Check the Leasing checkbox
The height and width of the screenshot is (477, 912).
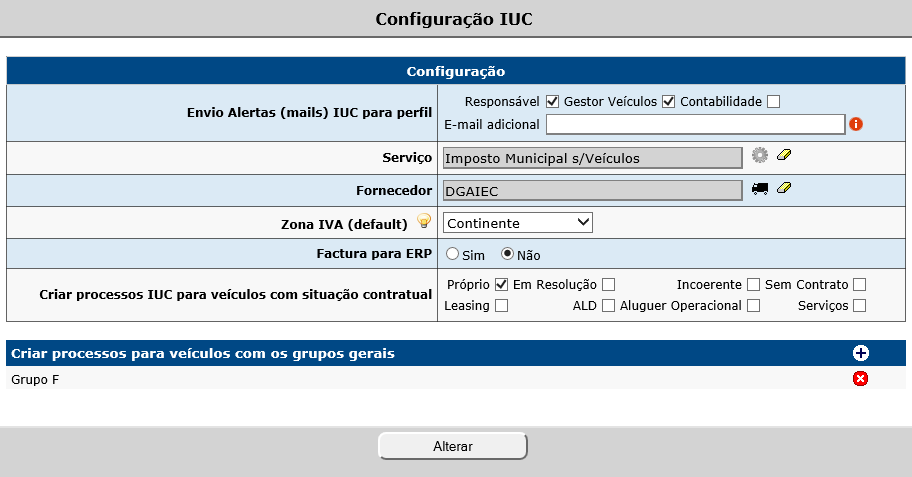[x=501, y=305]
